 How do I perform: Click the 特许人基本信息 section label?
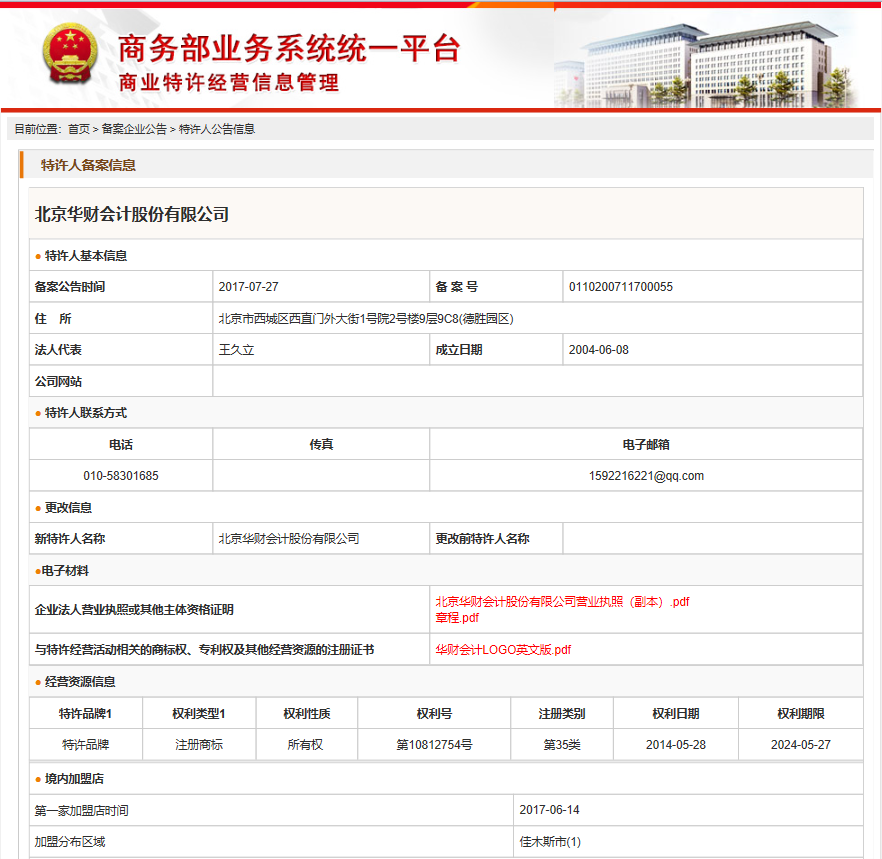[86, 256]
